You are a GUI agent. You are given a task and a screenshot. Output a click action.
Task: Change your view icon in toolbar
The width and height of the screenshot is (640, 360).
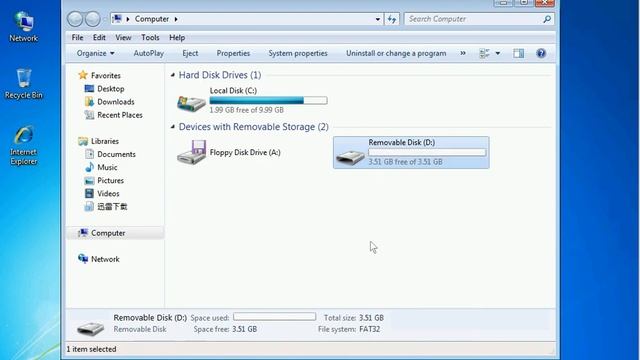click(x=484, y=53)
